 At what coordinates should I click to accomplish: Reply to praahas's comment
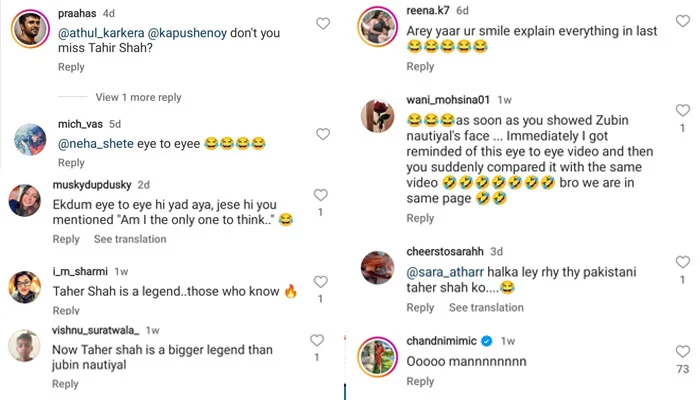click(x=71, y=67)
